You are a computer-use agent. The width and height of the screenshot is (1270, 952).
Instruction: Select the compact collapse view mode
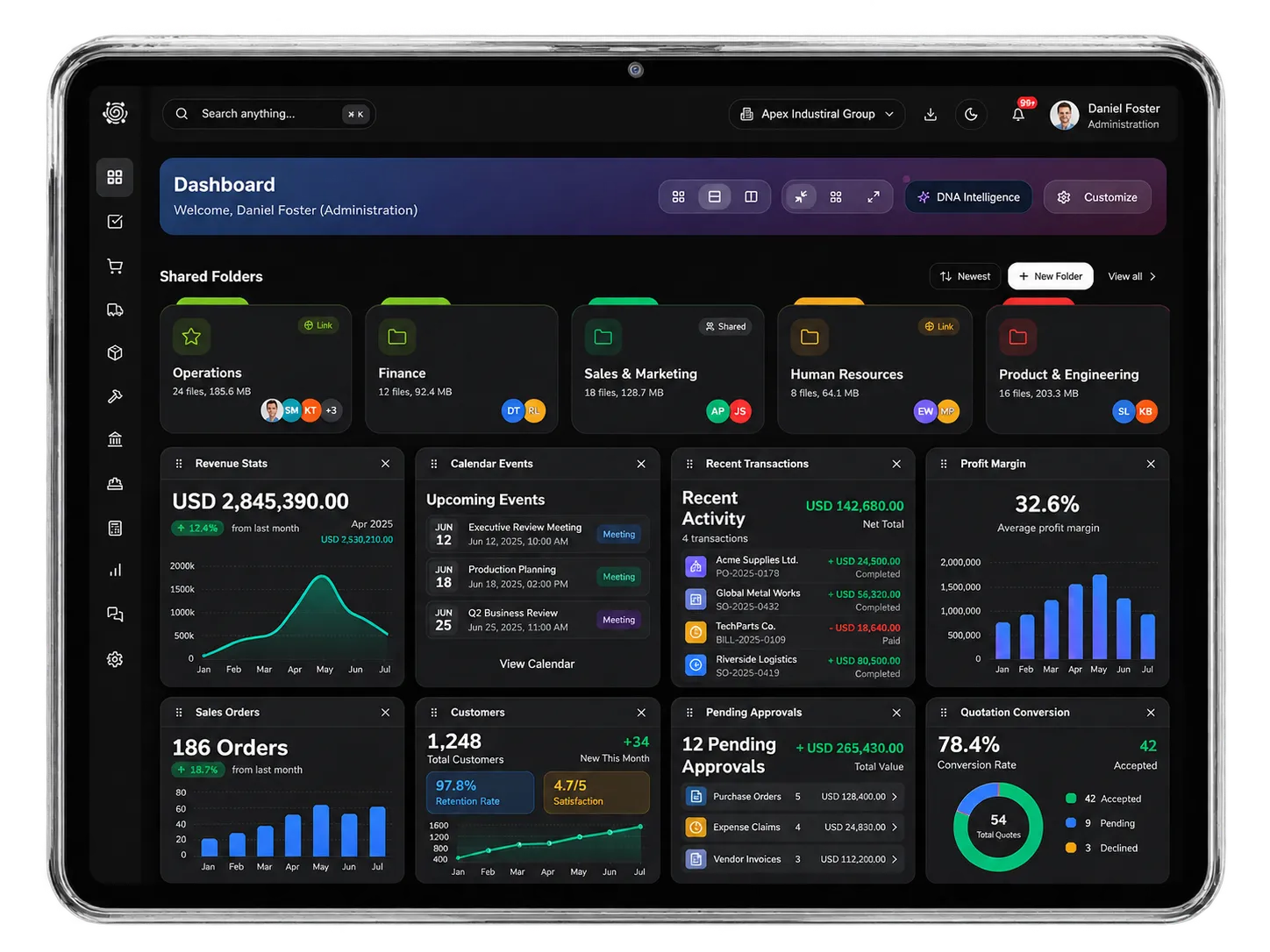tap(801, 197)
